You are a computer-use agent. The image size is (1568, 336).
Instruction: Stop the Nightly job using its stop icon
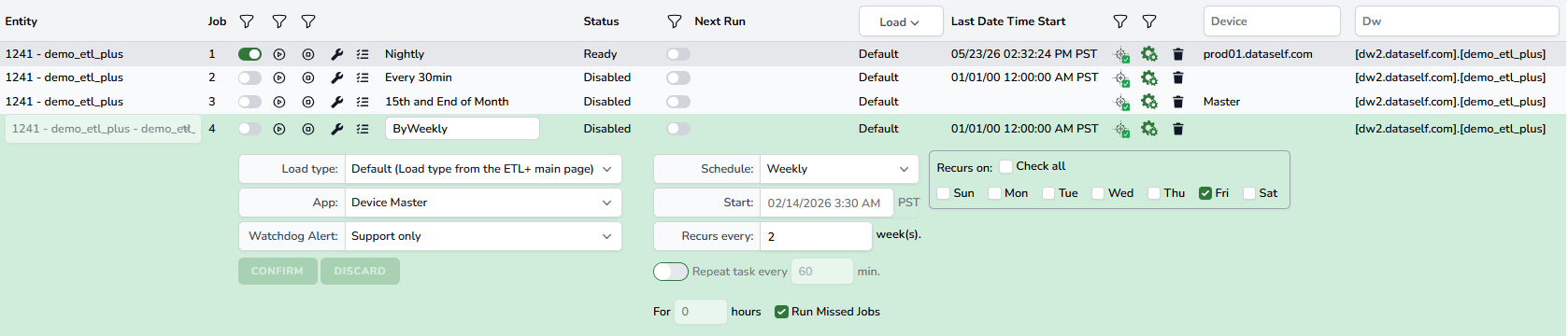click(308, 54)
